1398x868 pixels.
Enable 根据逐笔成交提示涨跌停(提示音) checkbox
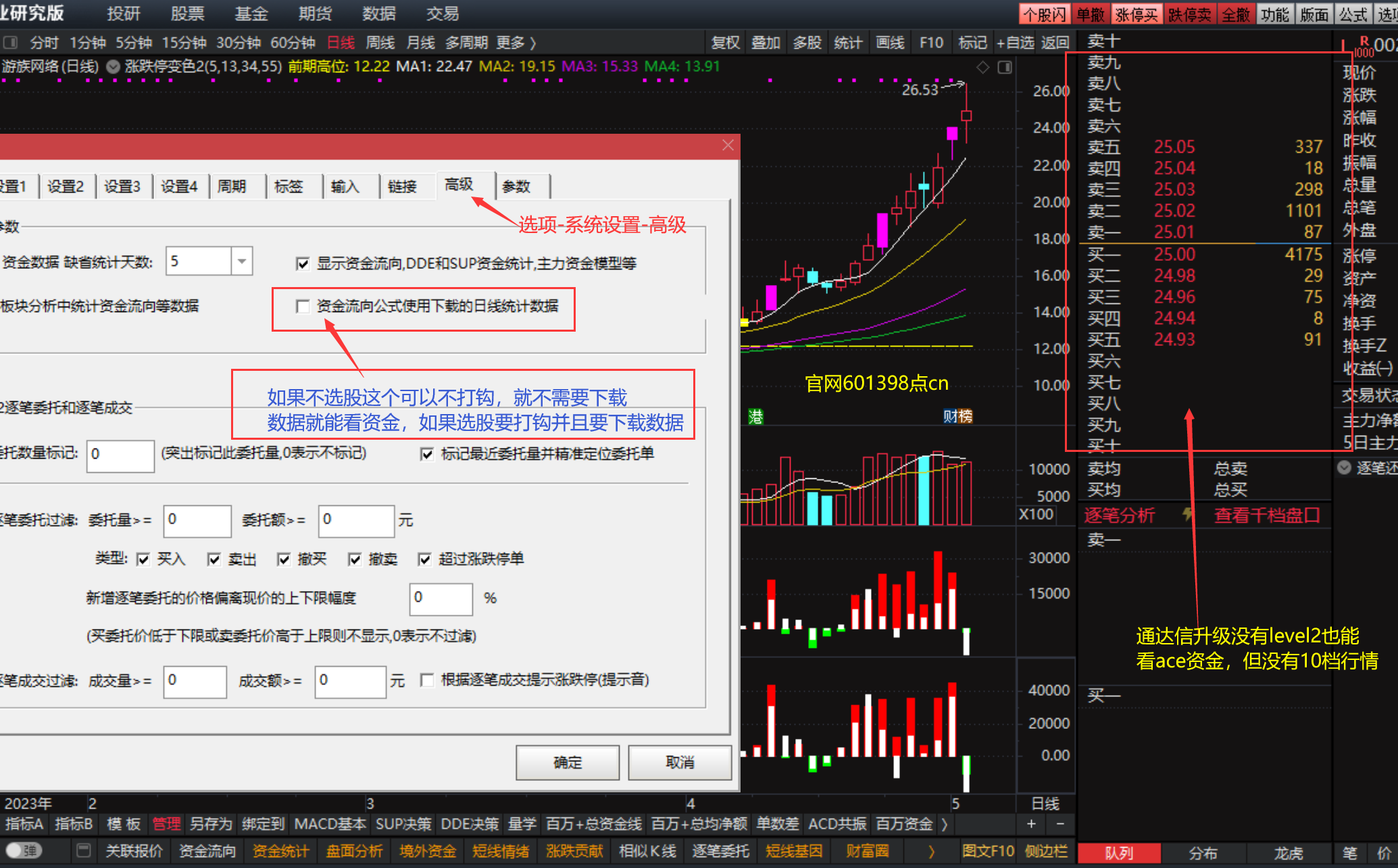point(427,680)
